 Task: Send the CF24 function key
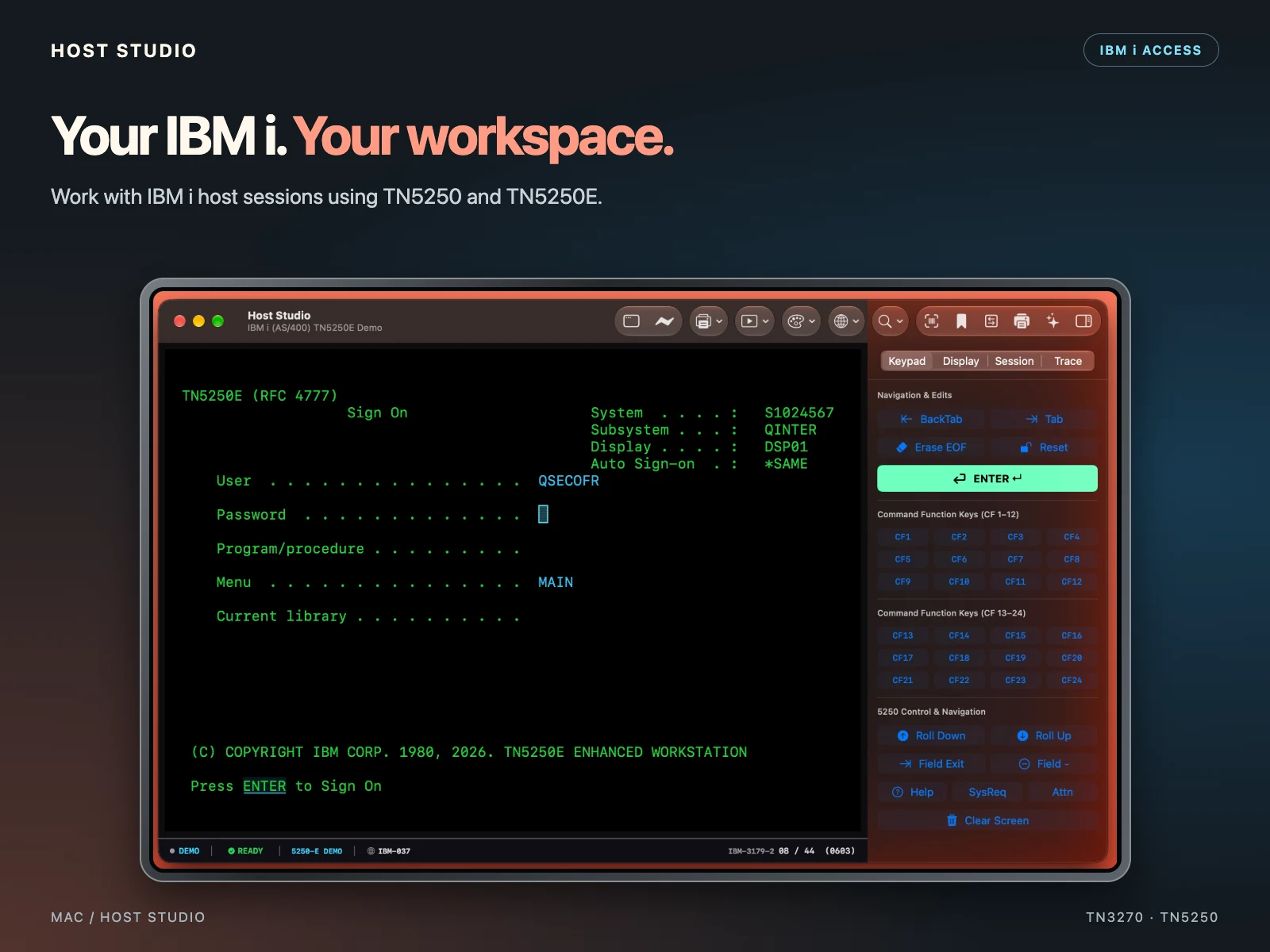coord(1072,680)
